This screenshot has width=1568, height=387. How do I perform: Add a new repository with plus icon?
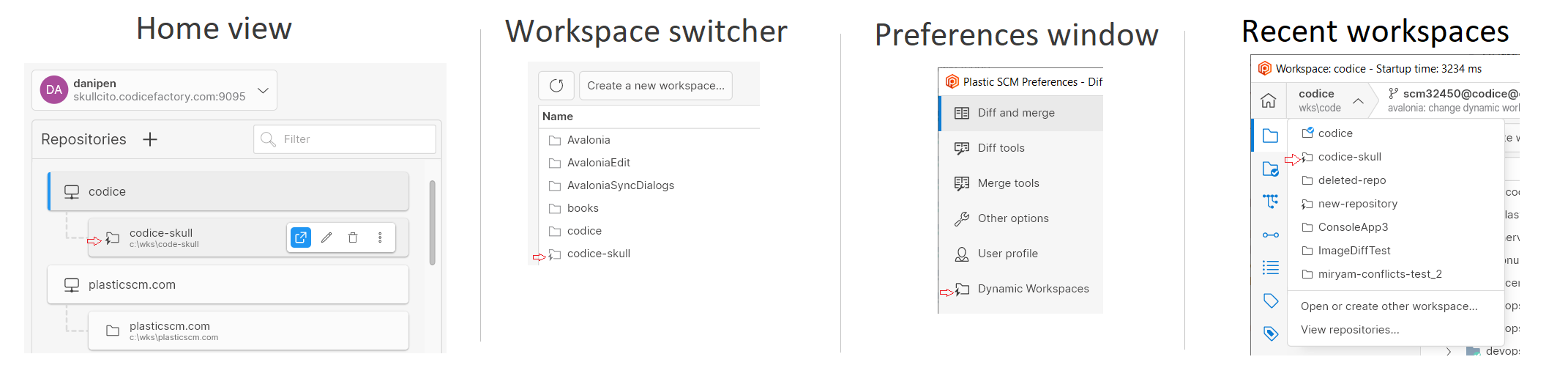[x=150, y=139]
